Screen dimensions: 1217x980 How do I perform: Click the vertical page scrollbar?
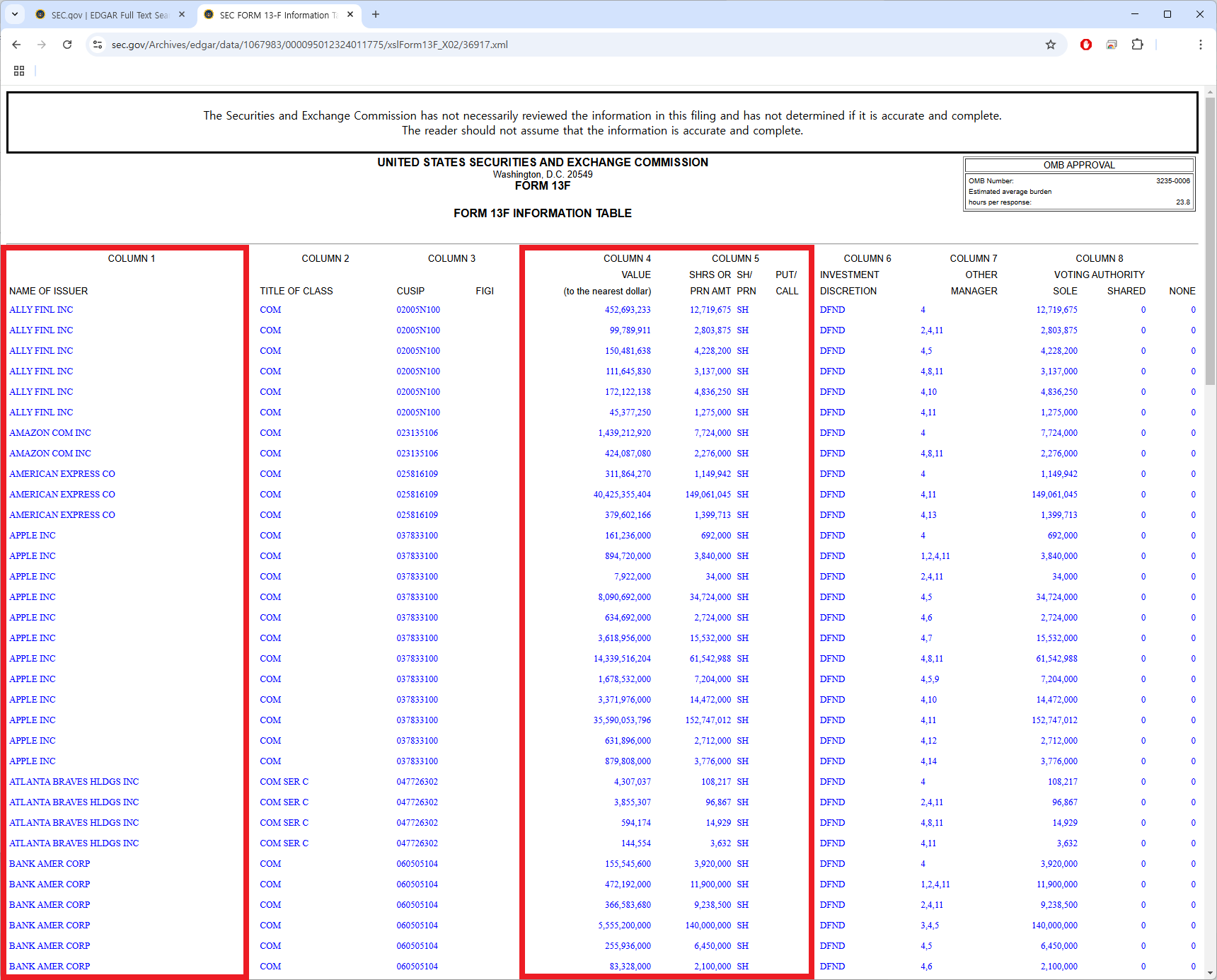tap(1210, 241)
